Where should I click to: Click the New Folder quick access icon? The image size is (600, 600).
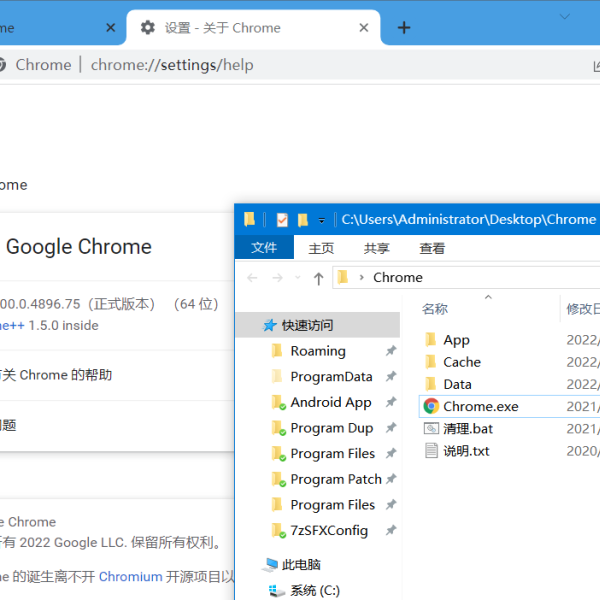pos(303,220)
